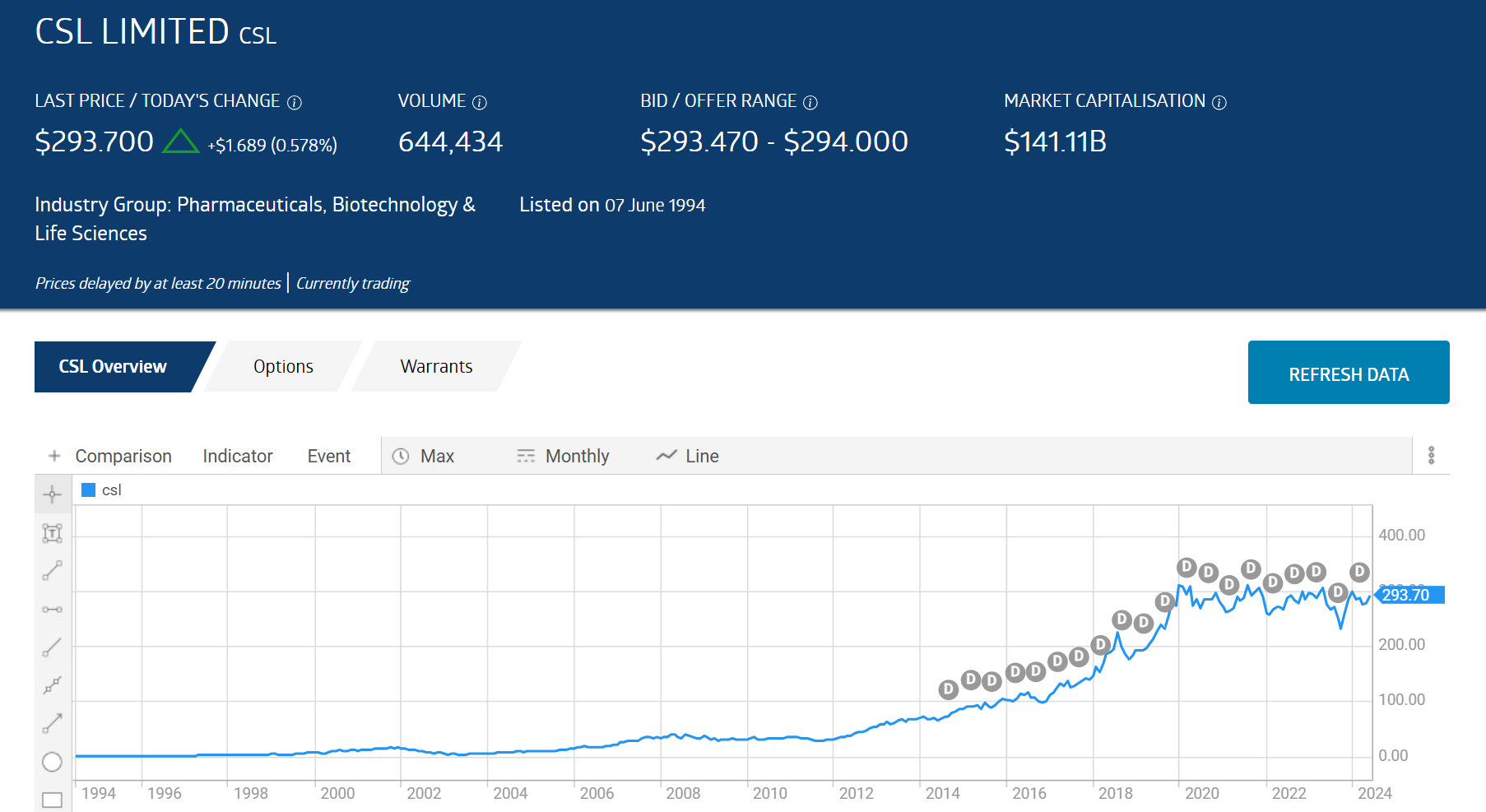Screen dimensions: 1486x812
Task: Click the $293.700 last price value
Action: [x=94, y=142]
